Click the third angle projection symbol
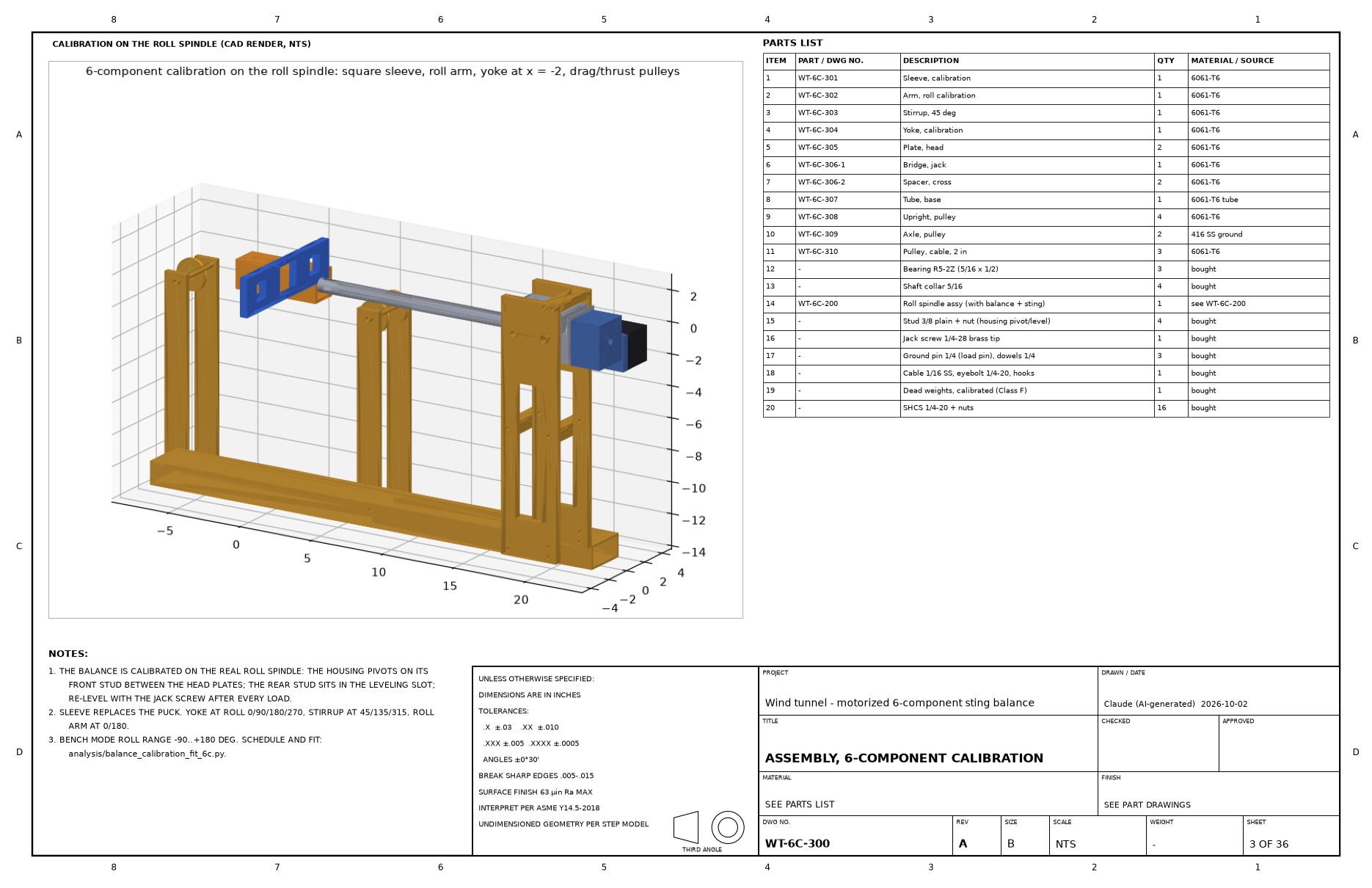Image resolution: width=1372 pixels, height=888 pixels. pyautogui.click(x=708, y=827)
